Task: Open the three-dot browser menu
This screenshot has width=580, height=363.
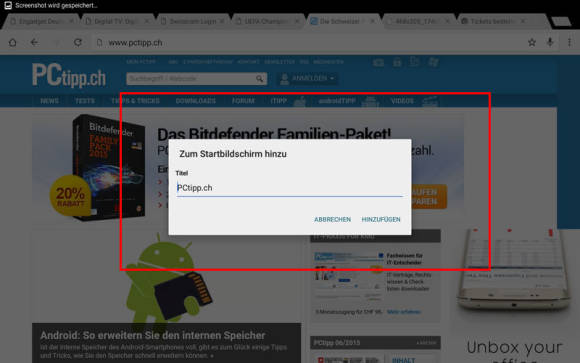Action: click(569, 43)
